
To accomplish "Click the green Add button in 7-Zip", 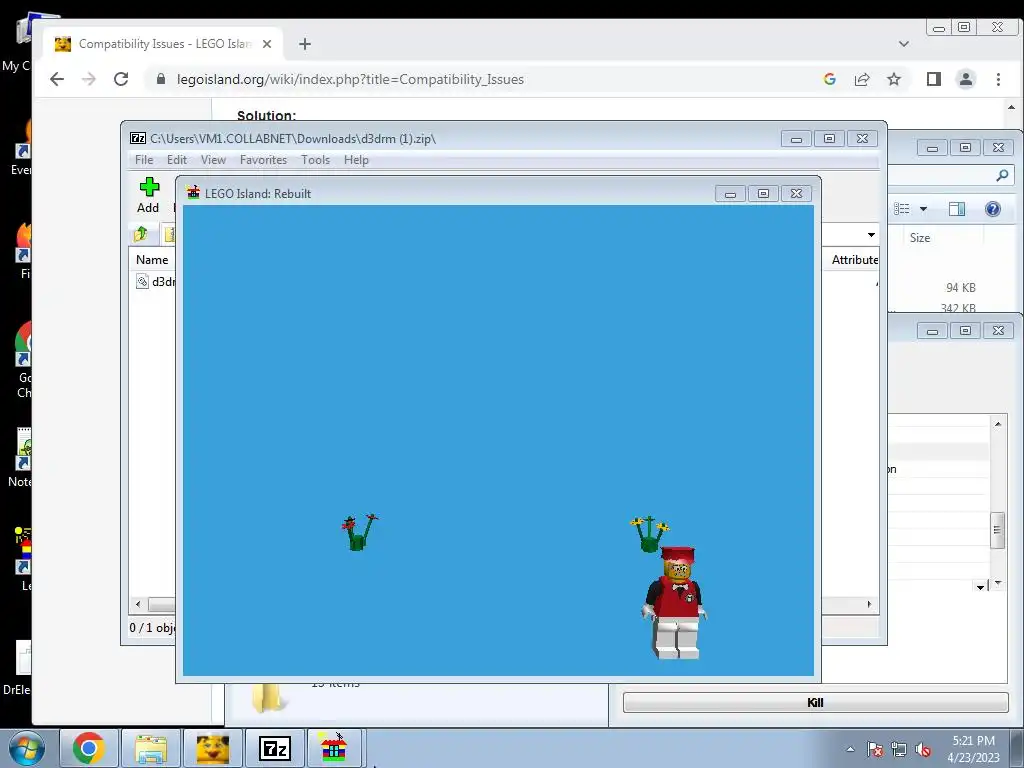I will click(x=148, y=195).
